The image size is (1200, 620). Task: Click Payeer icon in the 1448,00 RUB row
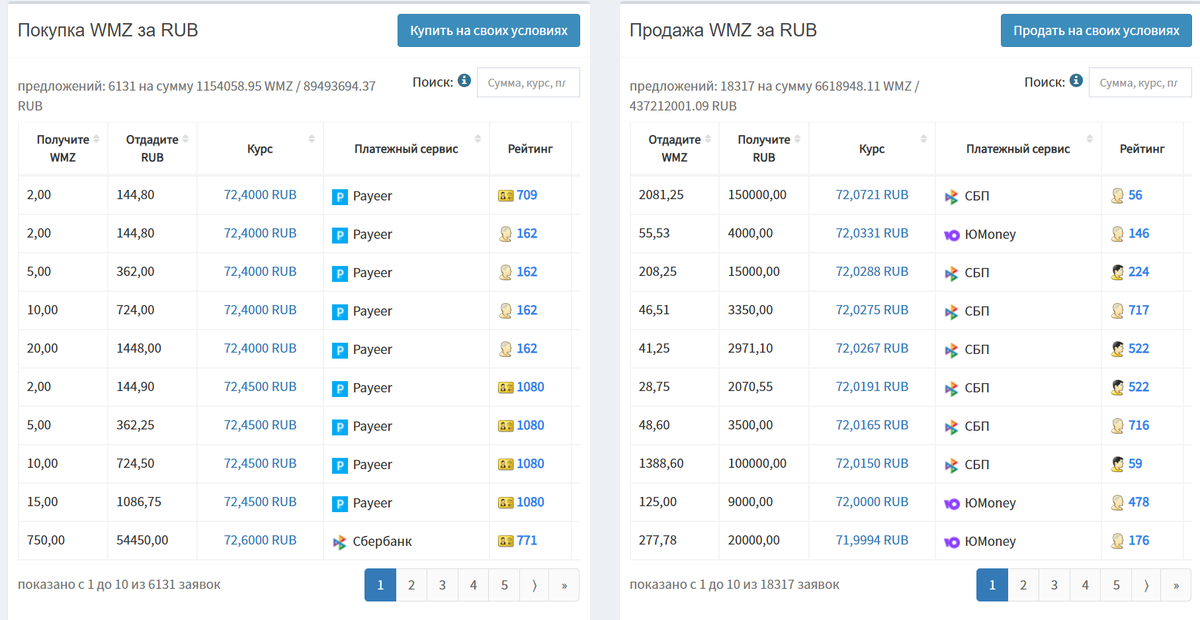point(340,350)
